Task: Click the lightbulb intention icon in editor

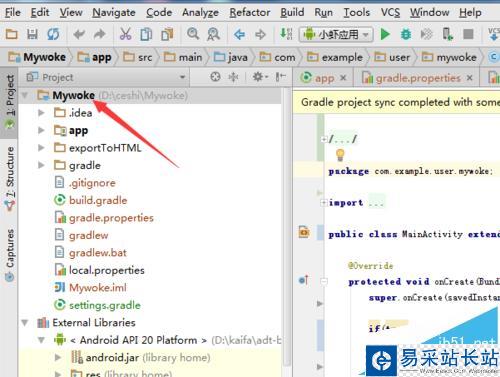Action: coord(340,155)
